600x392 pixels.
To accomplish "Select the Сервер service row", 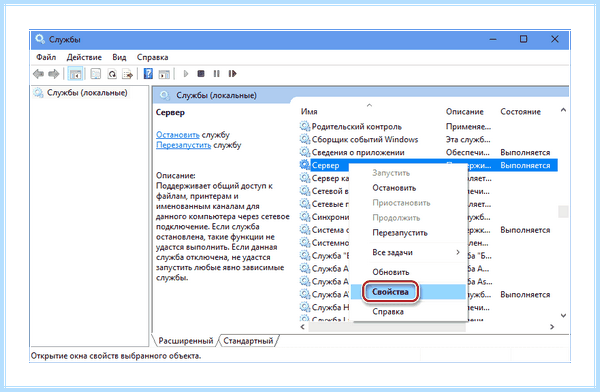I will pyautogui.click(x=428, y=165).
